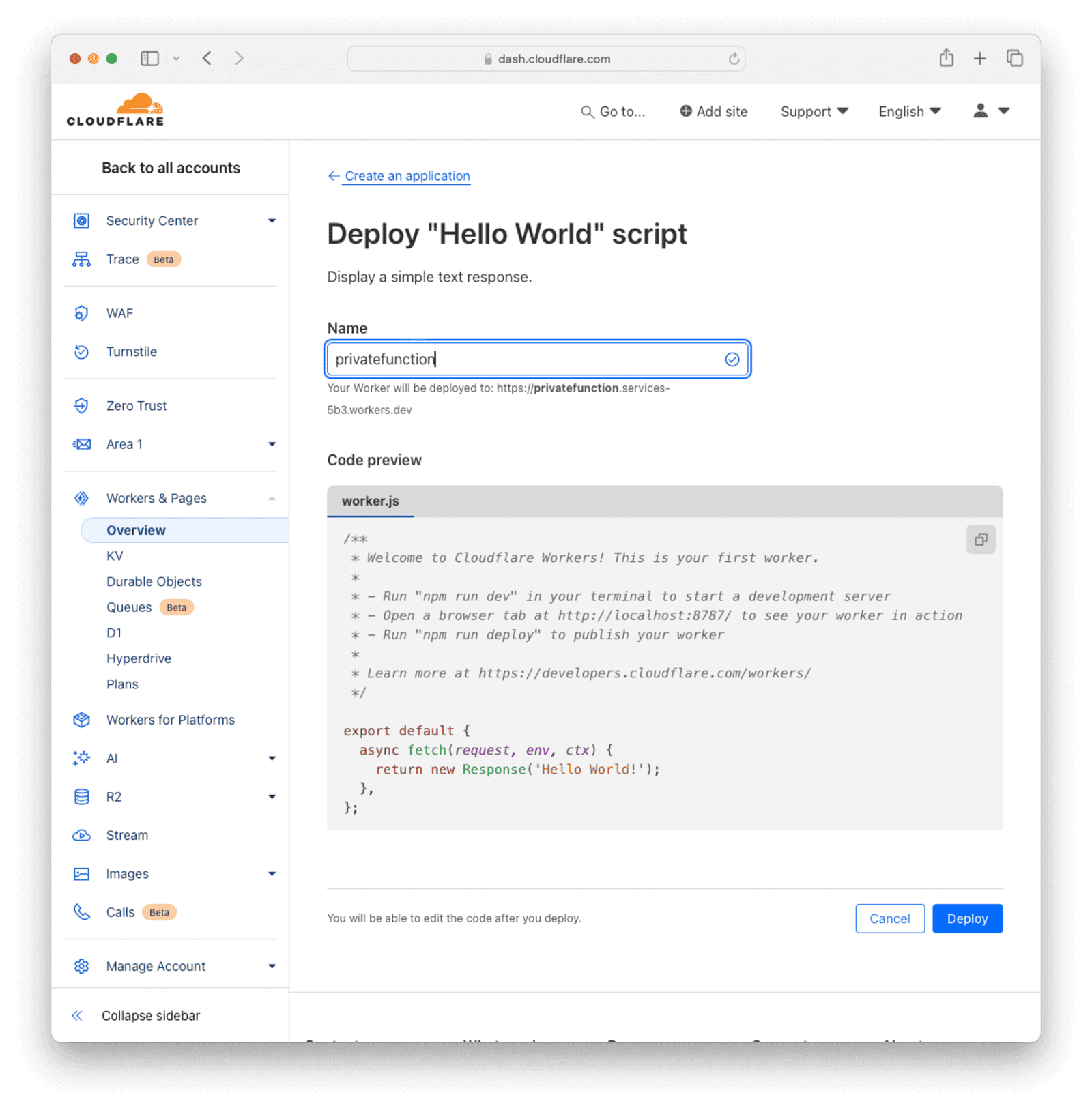Copy the worker.js code snippet
The image size is (1092, 1110).
[981, 540]
